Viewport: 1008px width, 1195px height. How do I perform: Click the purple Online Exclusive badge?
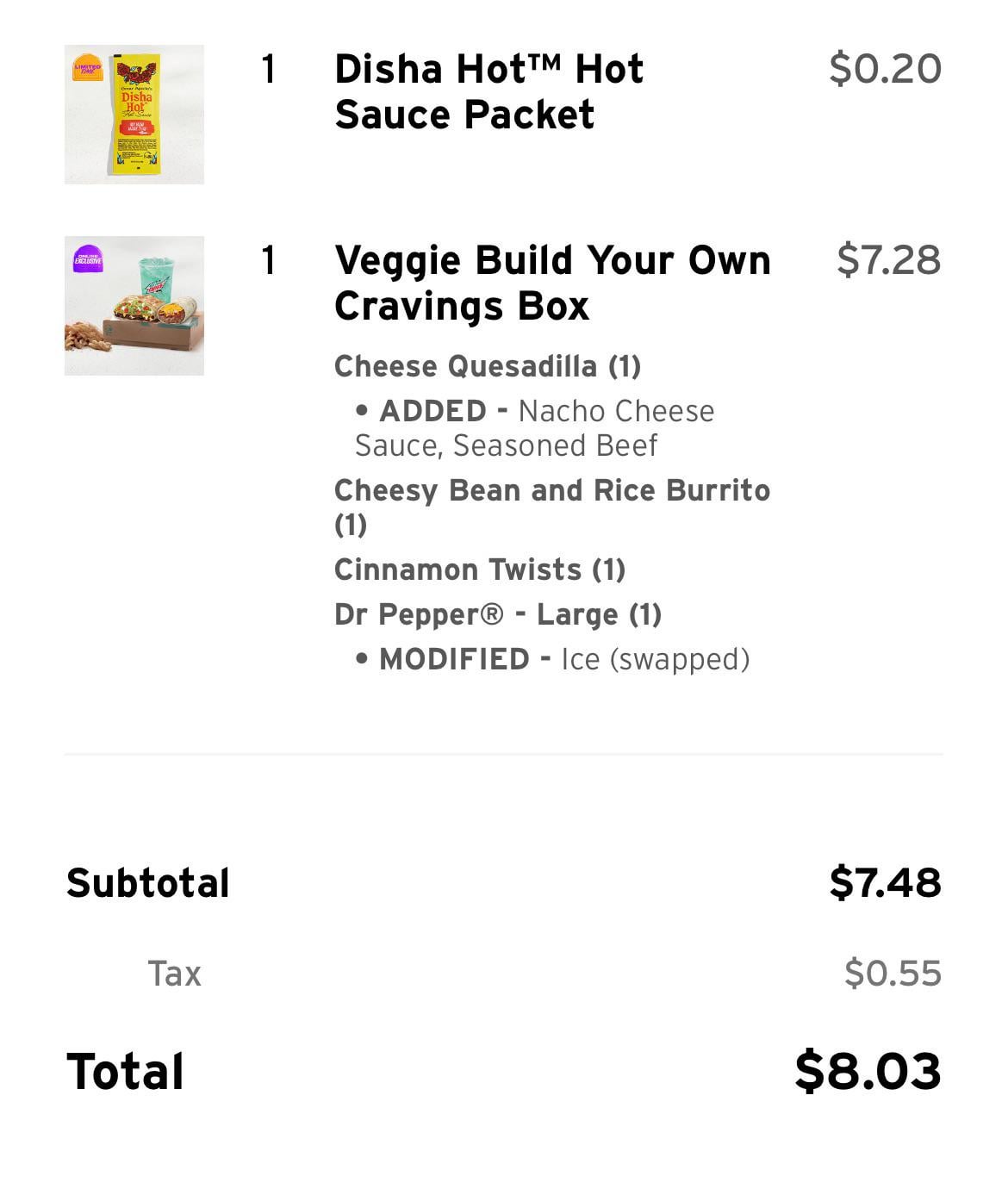(x=87, y=258)
